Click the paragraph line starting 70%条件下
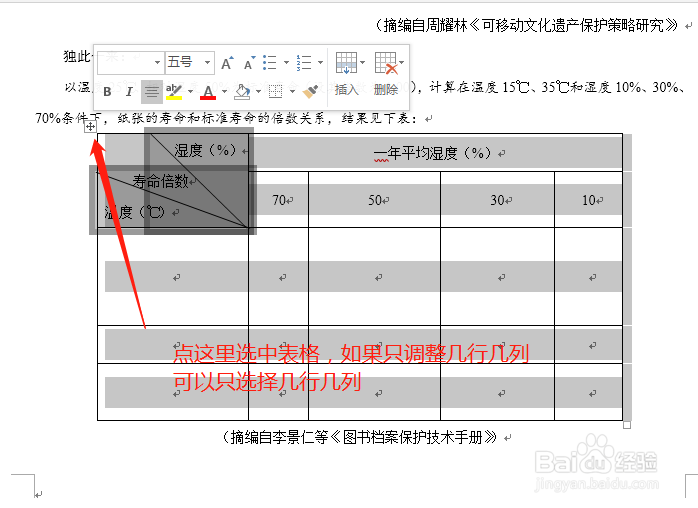Viewport: 698px width, 508px height. coord(227,118)
